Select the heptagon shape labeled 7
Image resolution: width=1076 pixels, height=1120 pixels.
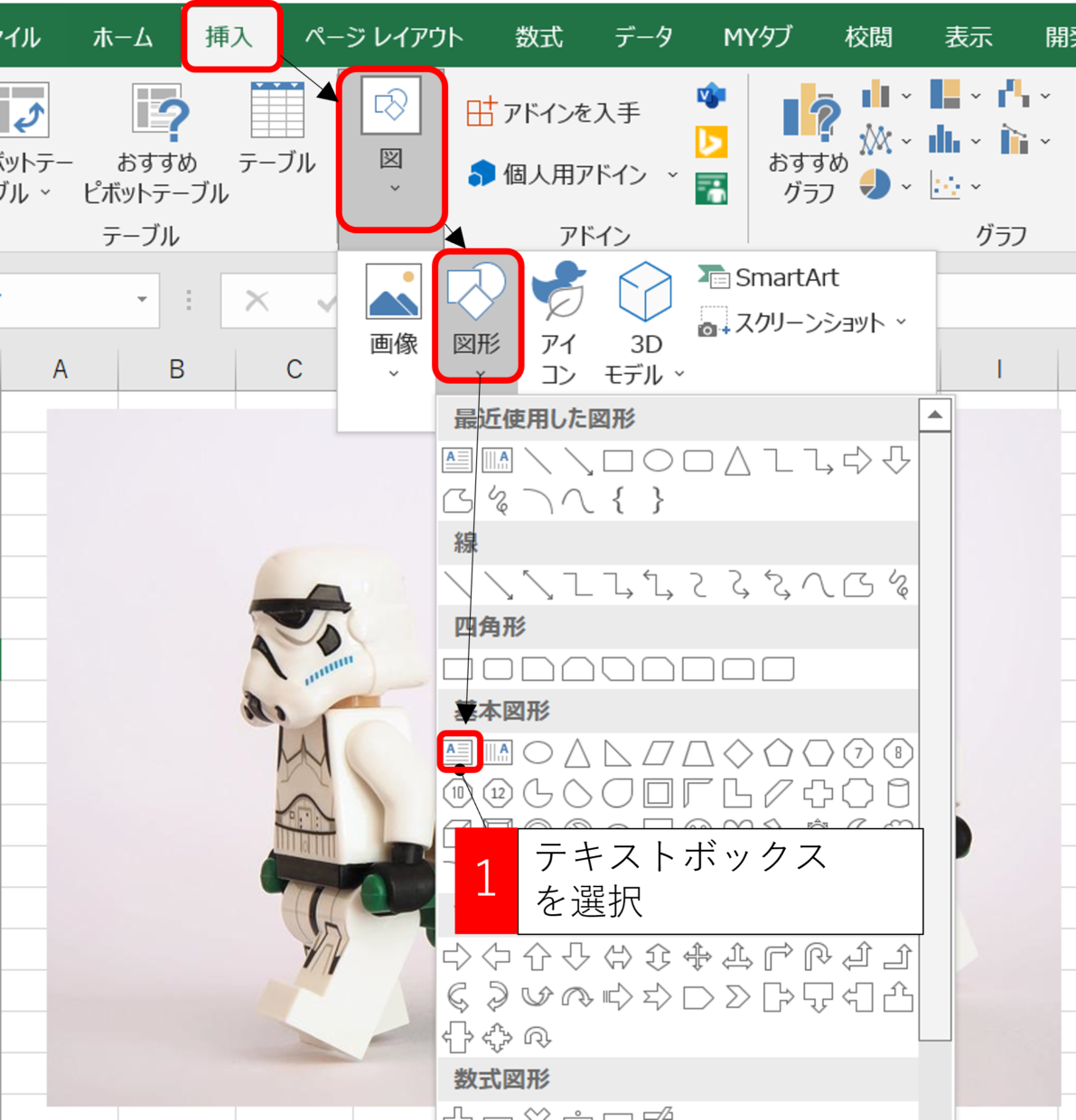point(857,751)
